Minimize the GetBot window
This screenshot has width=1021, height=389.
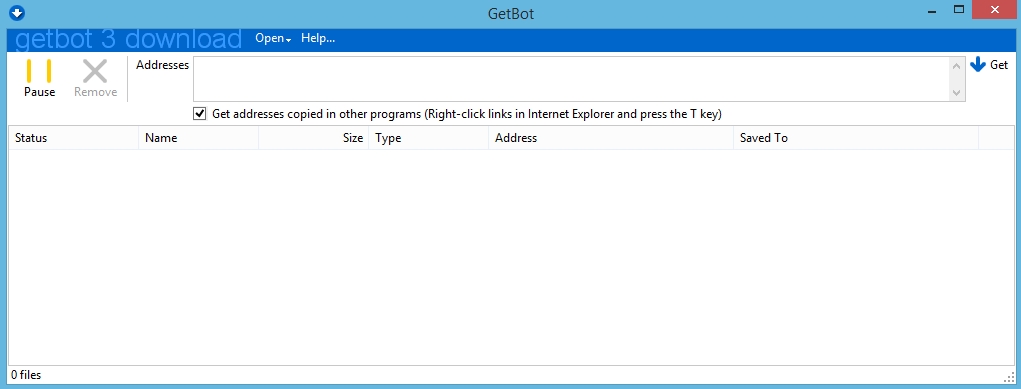[x=932, y=11]
